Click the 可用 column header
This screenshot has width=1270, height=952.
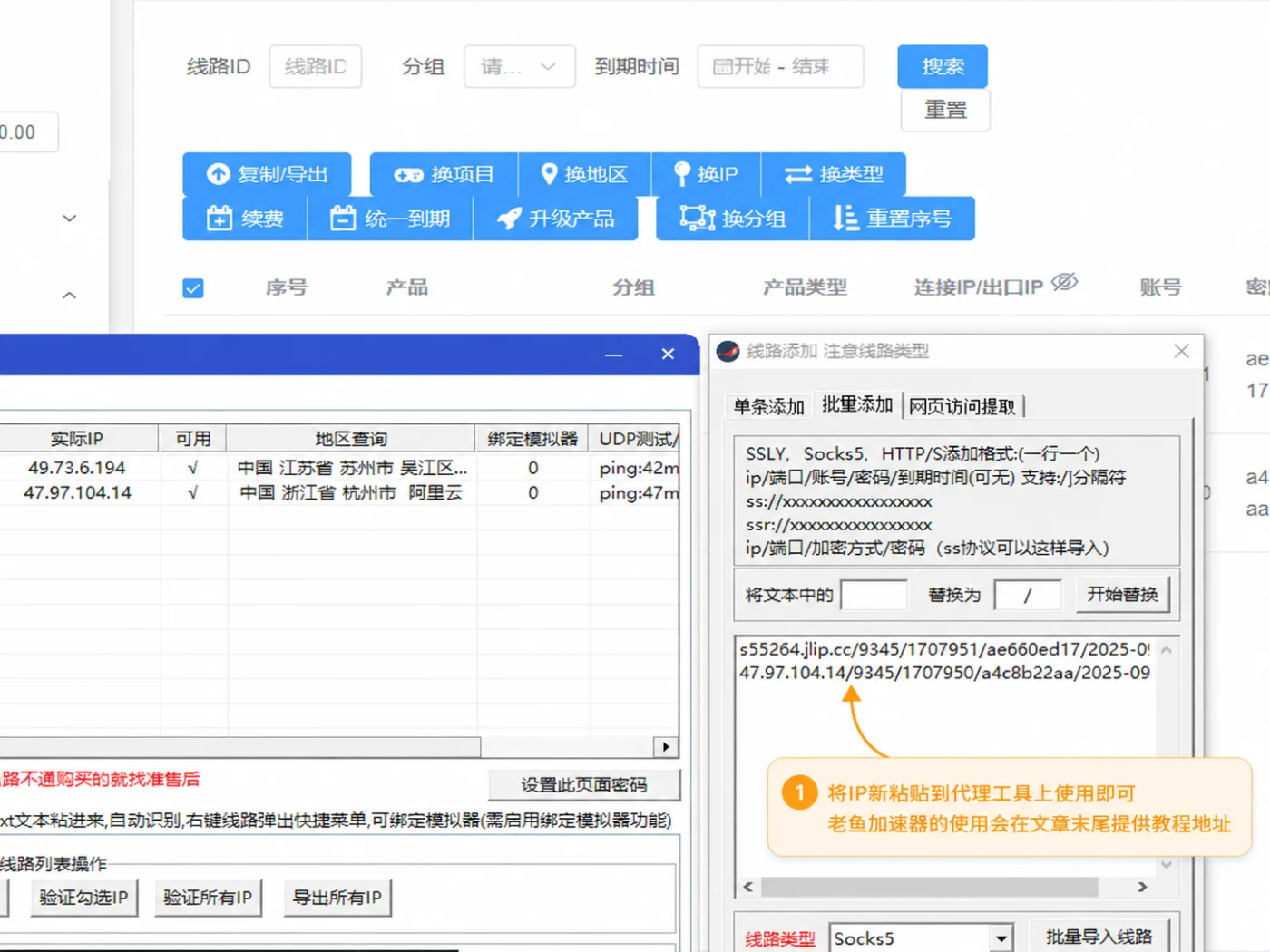(193, 439)
